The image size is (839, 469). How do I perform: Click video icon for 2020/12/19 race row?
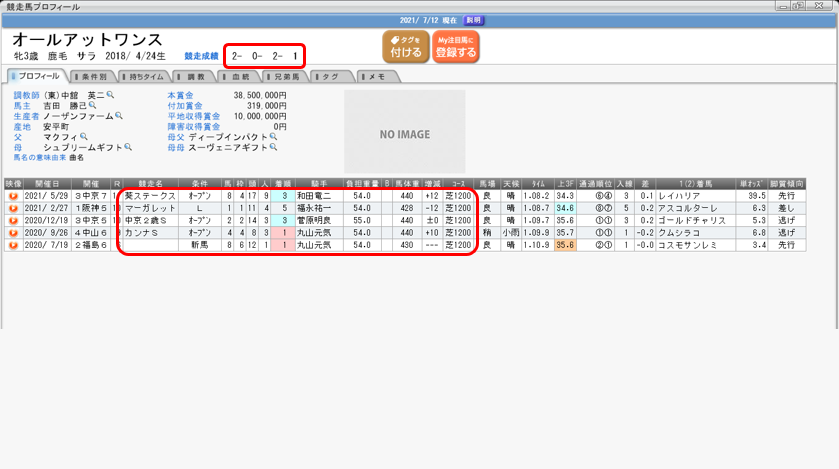14,221
